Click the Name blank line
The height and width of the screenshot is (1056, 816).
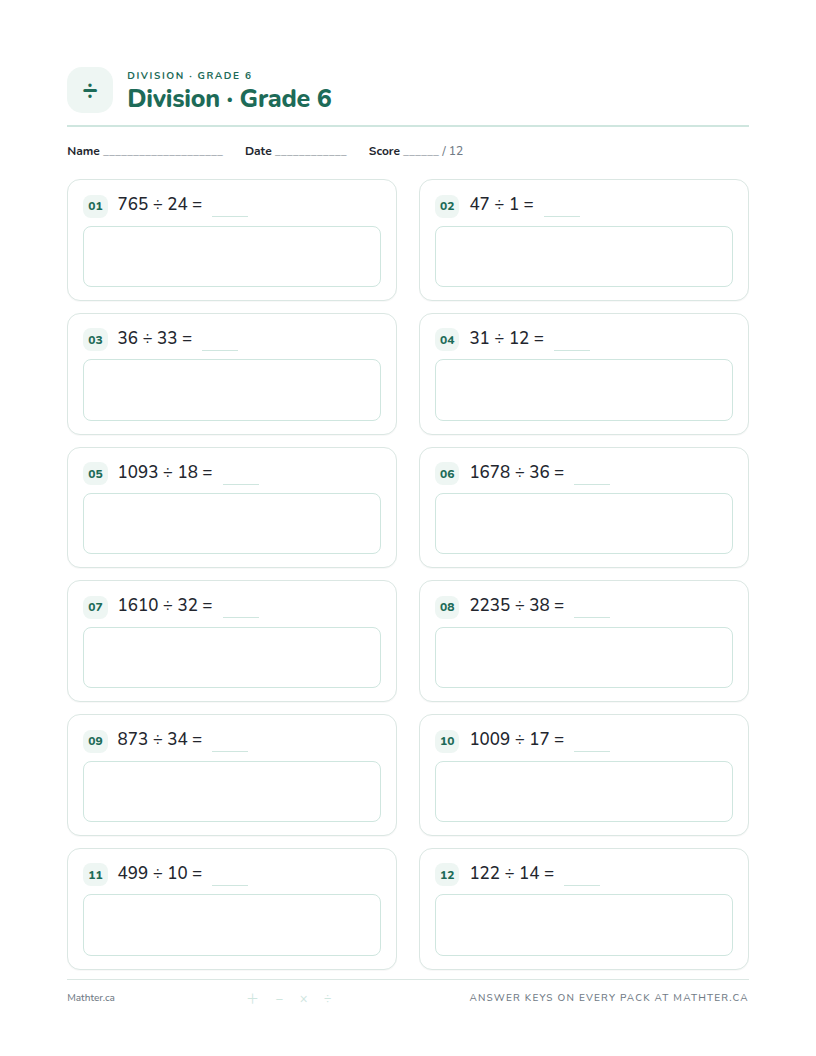coord(163,154)
